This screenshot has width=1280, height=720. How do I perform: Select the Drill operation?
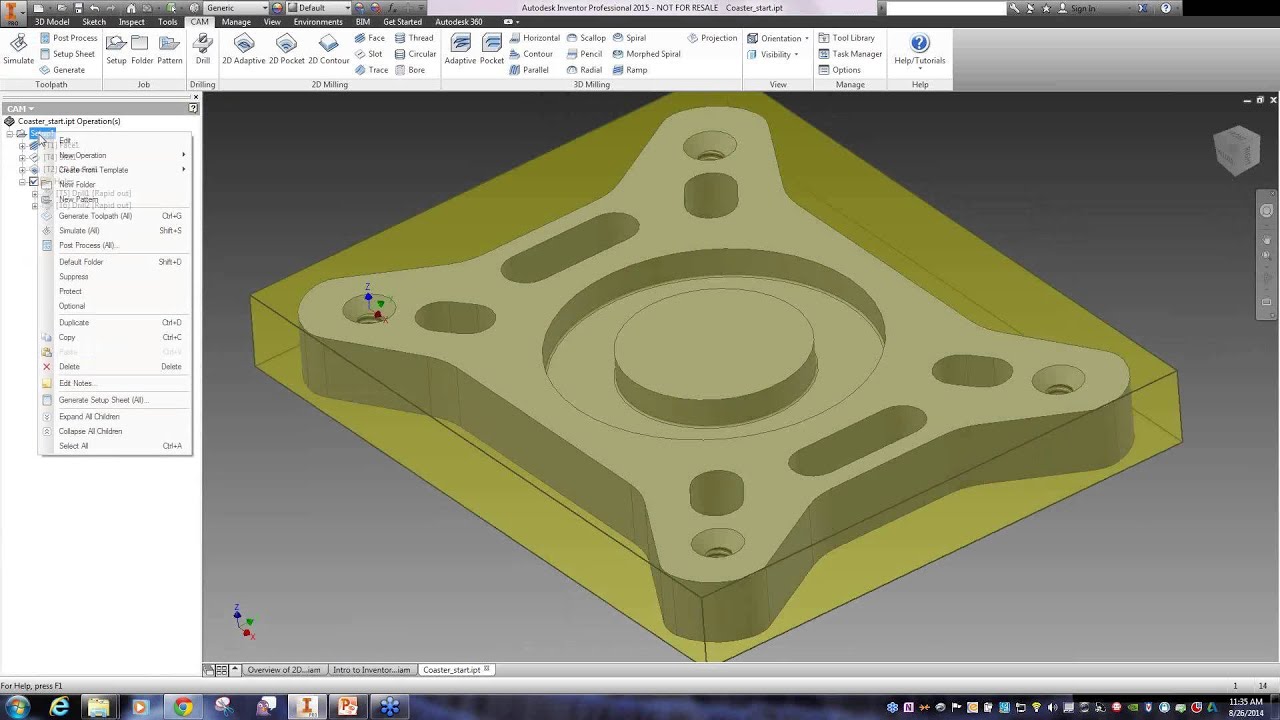click(203, 50)
